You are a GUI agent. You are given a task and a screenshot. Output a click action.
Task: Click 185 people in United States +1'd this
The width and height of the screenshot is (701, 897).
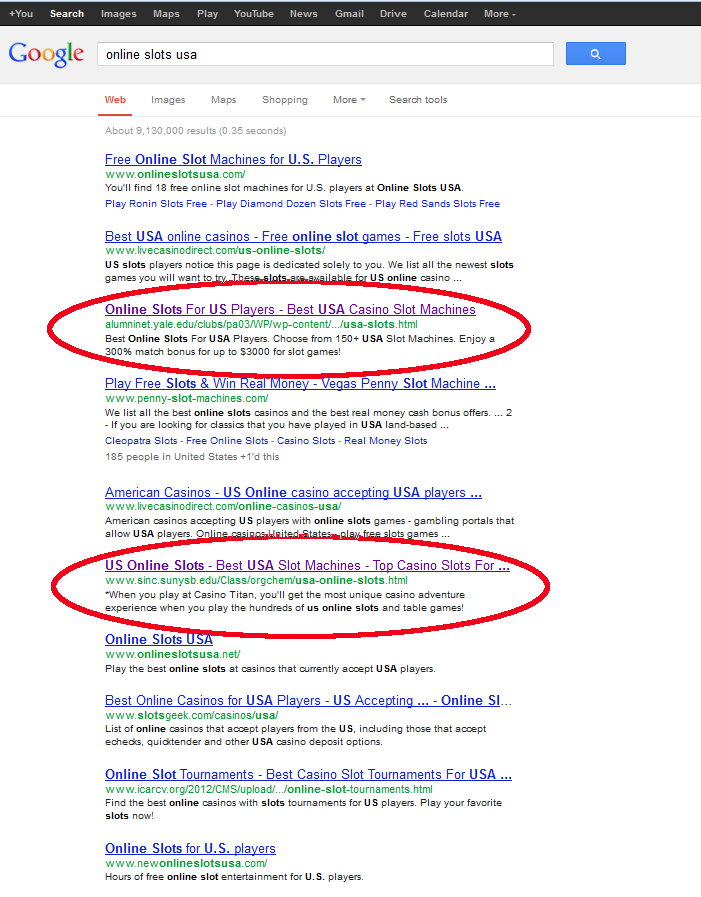192,457
